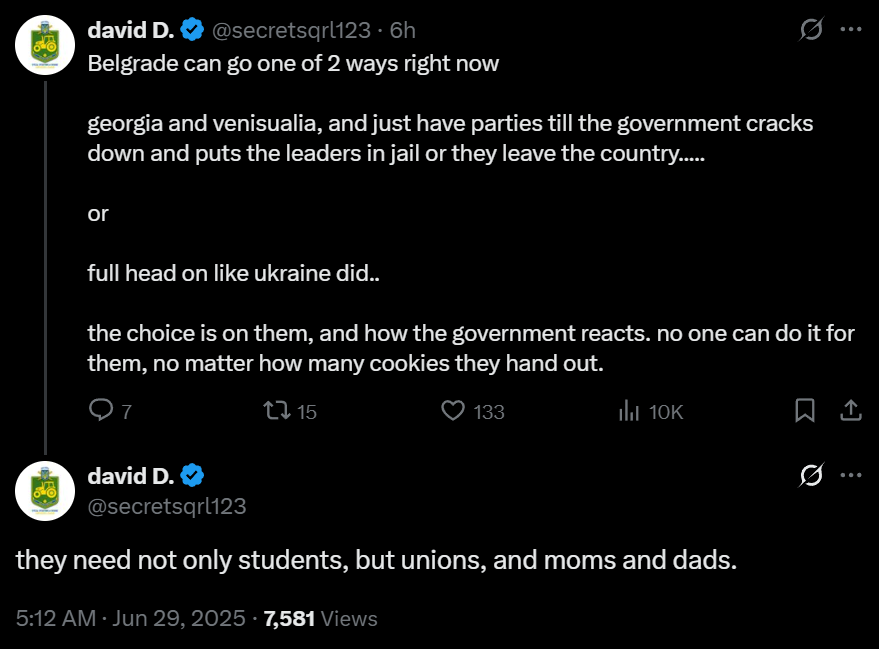The height and width of the screenshot is (649, 879).
Task: Open more options on the reply tweet
Action: pos(851,475)
